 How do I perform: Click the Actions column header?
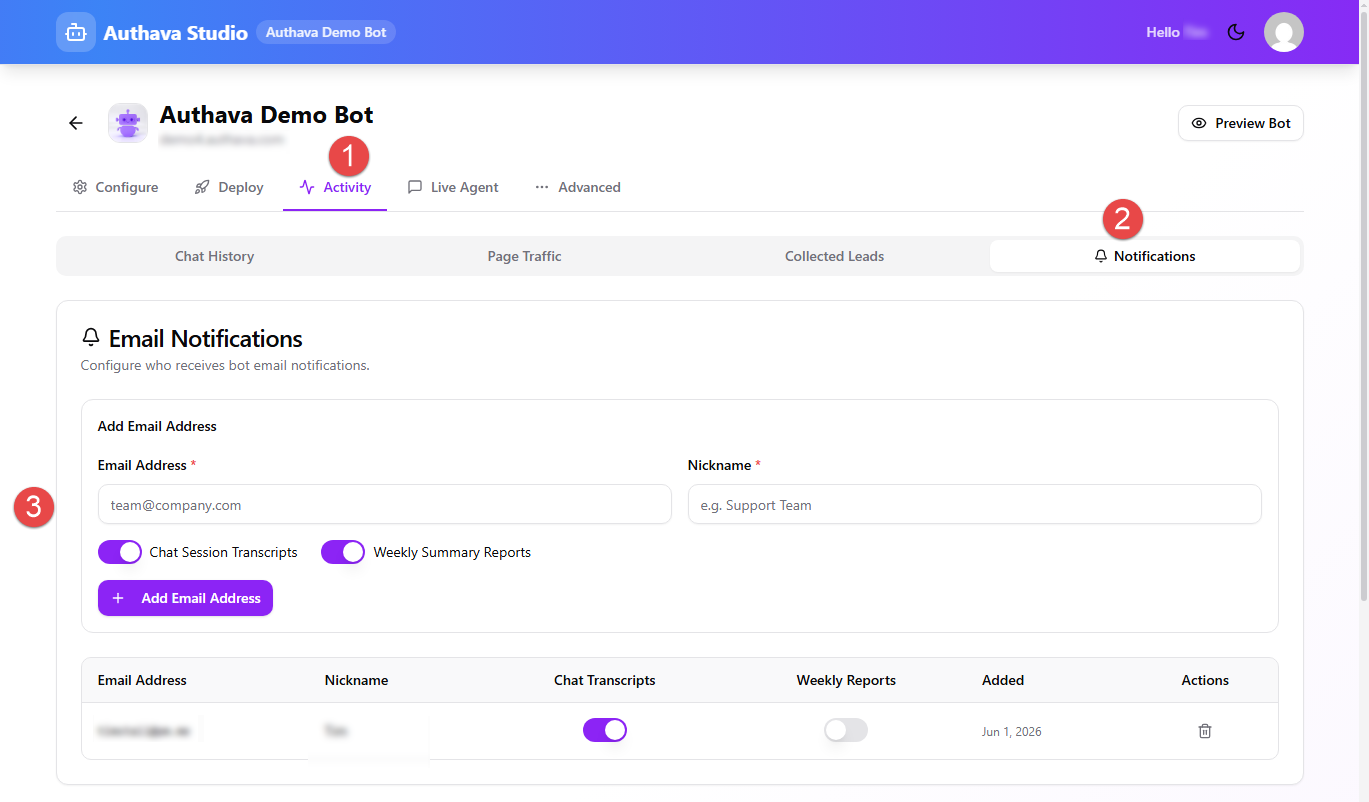(x=1205, y=680)
